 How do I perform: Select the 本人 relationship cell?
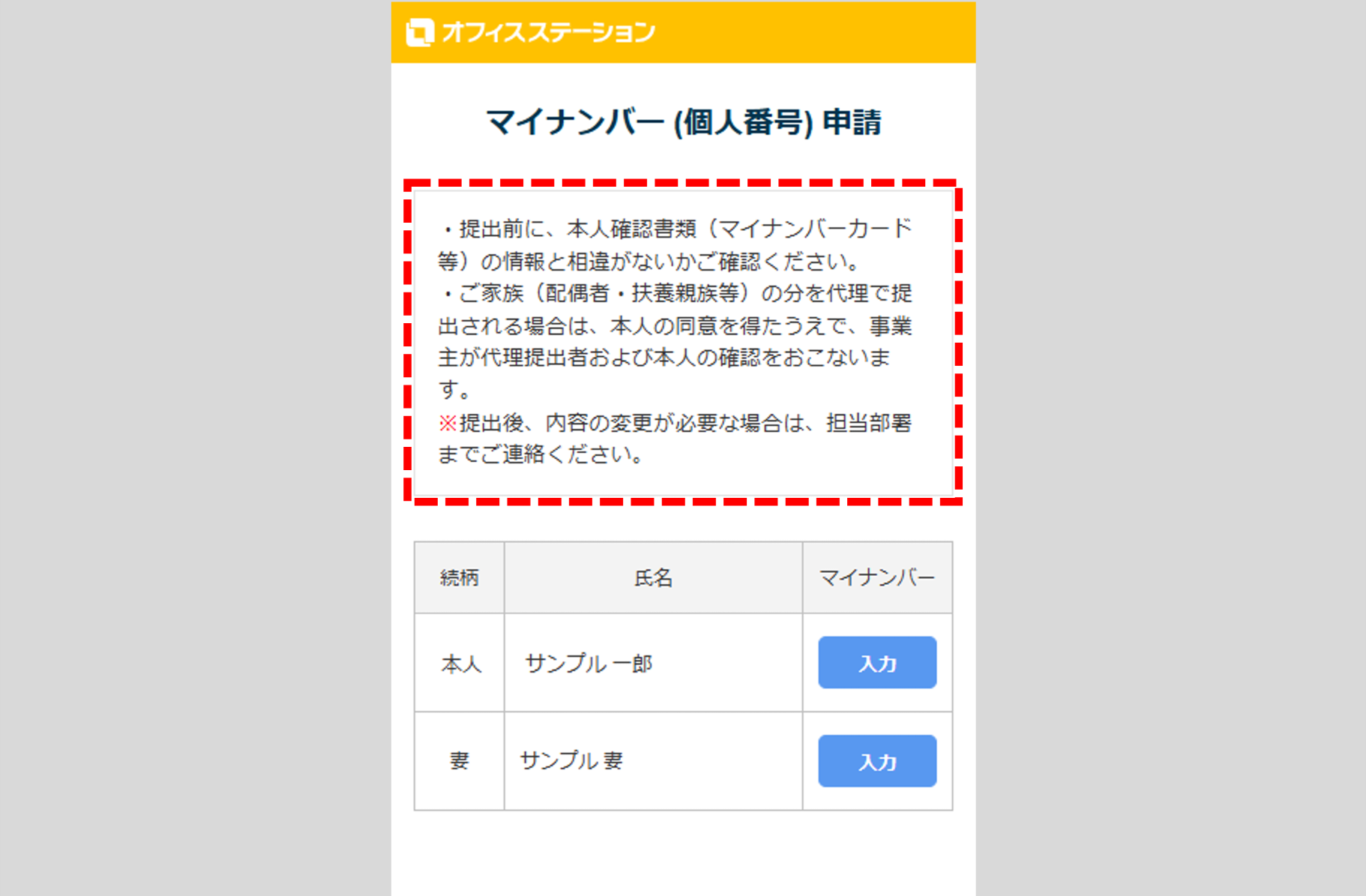point(459,663)
